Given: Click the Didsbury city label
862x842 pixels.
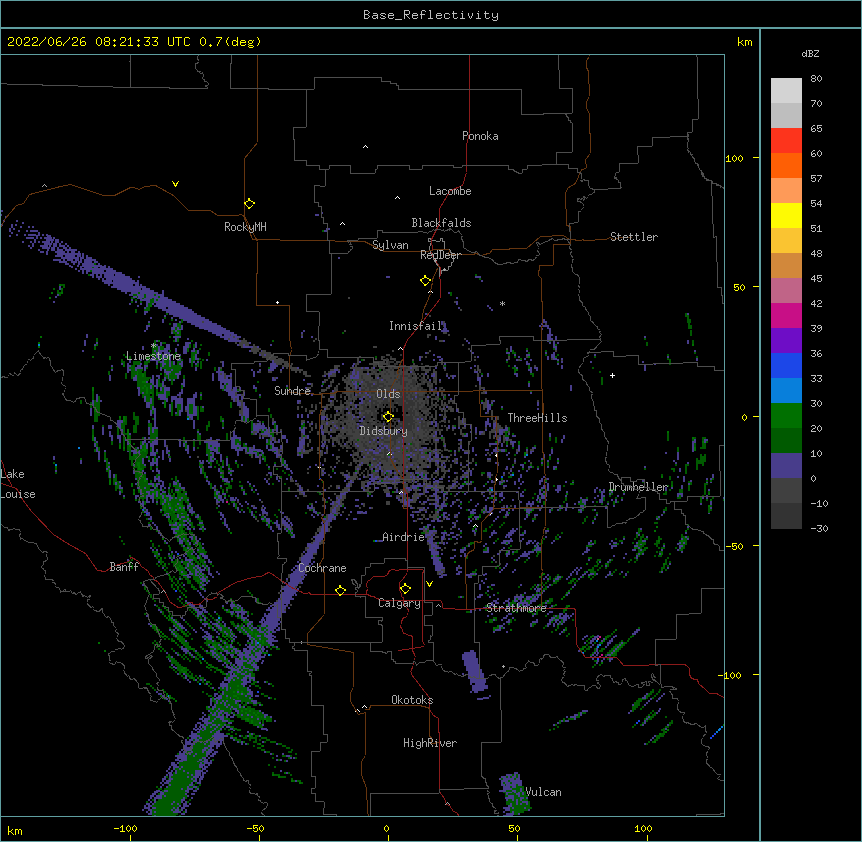Looking at the screenshot, I should coord(383,431).
